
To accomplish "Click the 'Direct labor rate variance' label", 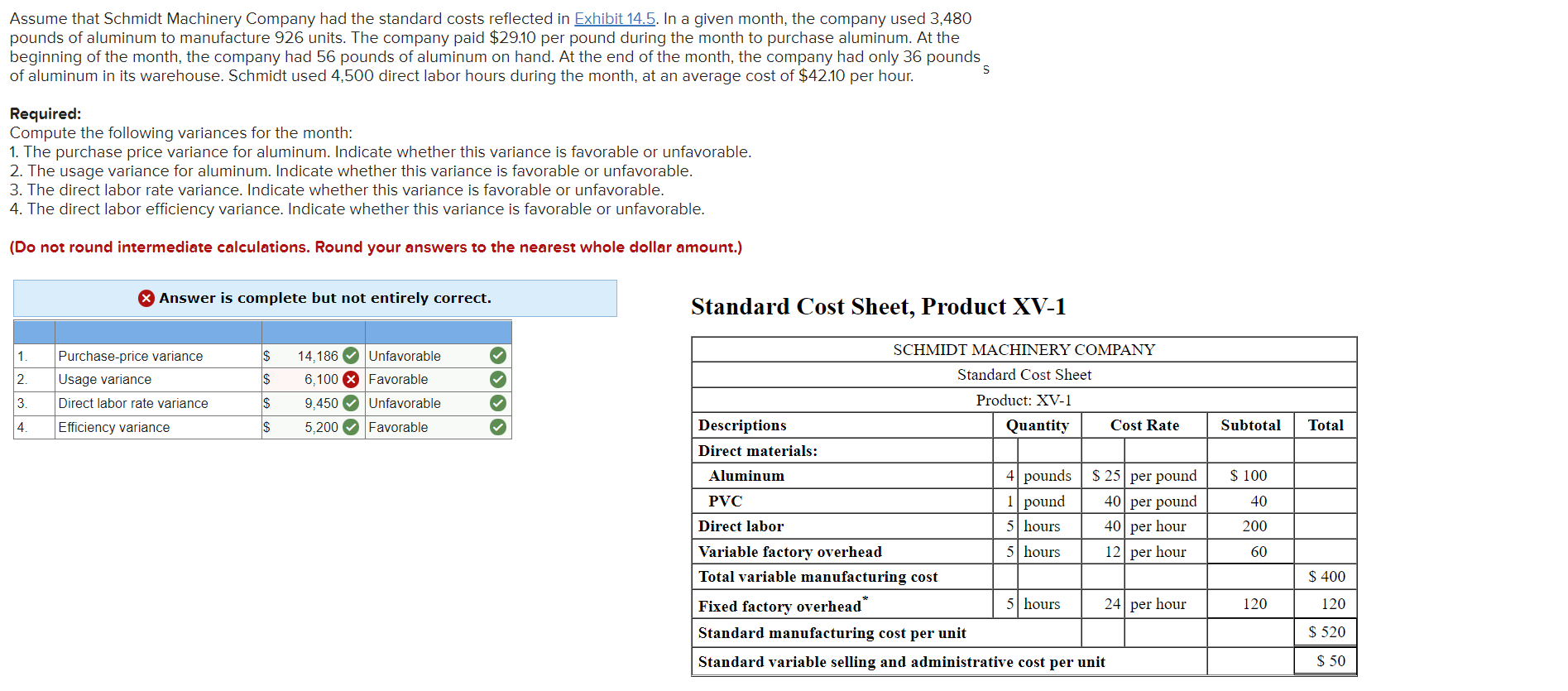I will [x=133, y=403].
